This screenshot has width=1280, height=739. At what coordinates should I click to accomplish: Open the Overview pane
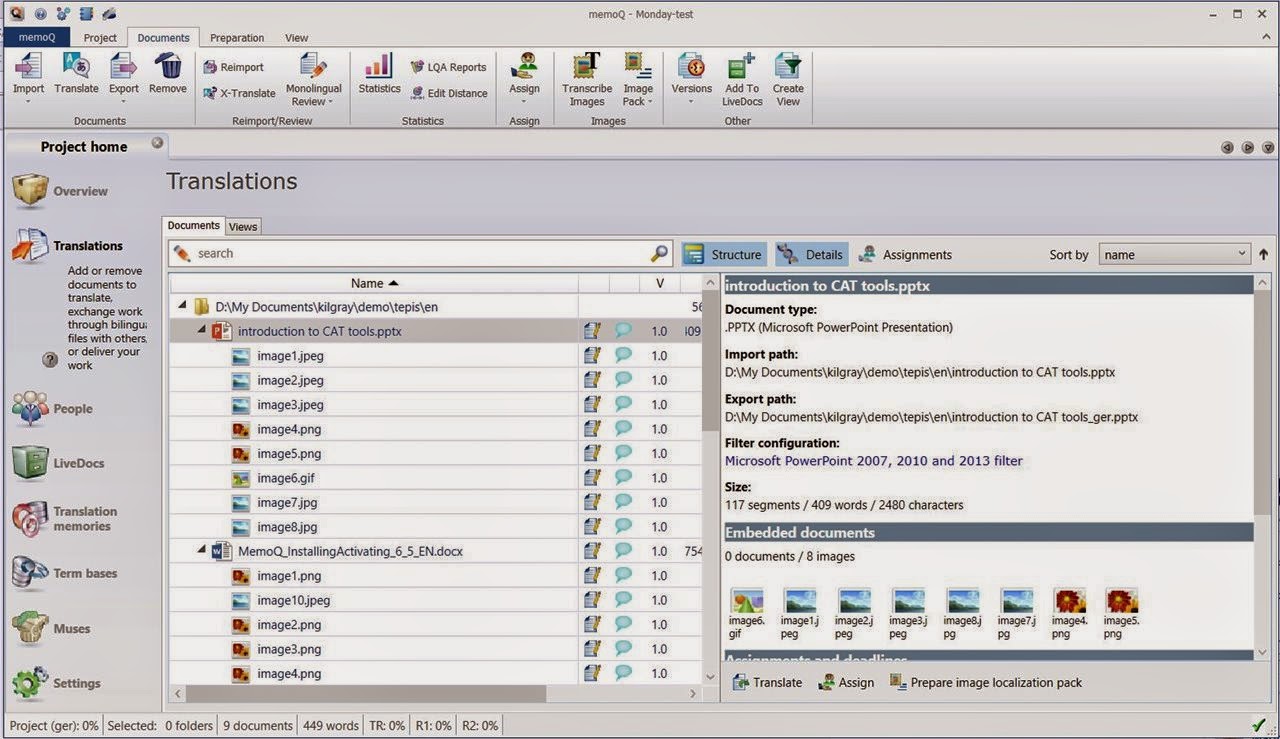[60, 191]
